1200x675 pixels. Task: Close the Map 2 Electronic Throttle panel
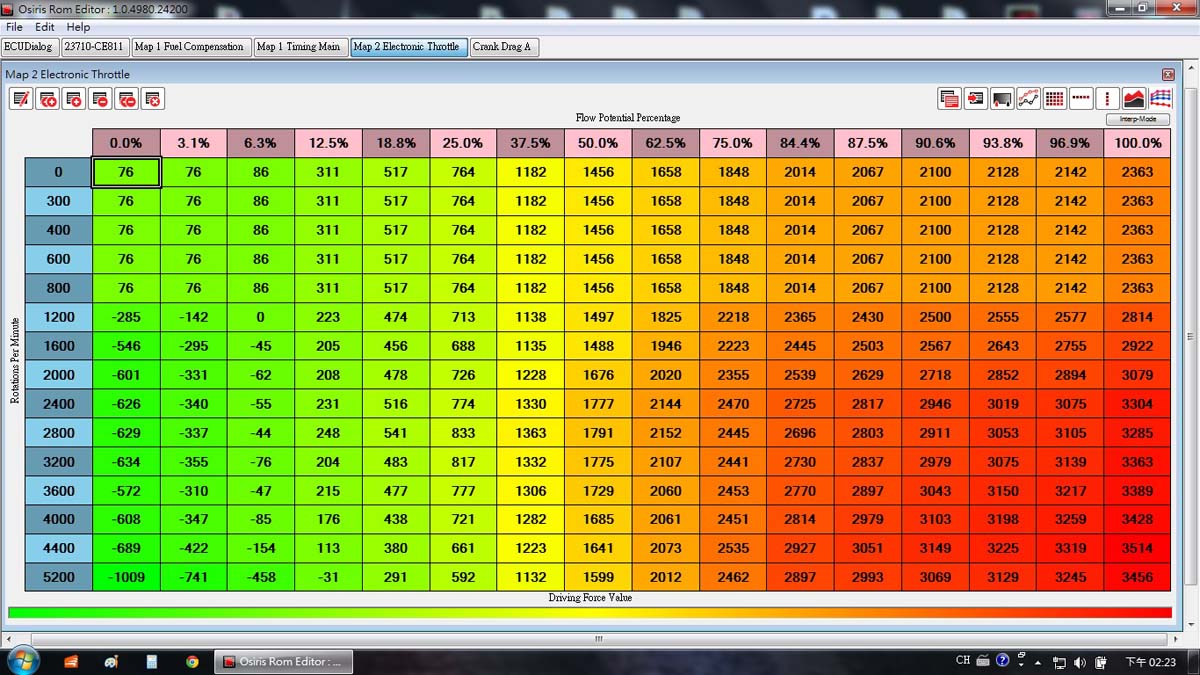1167,75
